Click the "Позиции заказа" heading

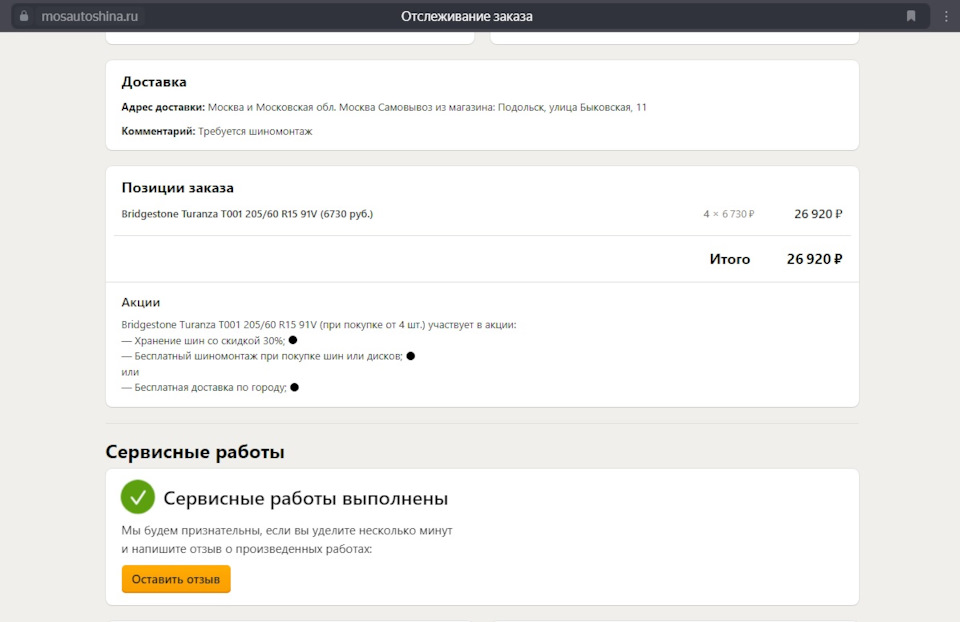(178, 188)
